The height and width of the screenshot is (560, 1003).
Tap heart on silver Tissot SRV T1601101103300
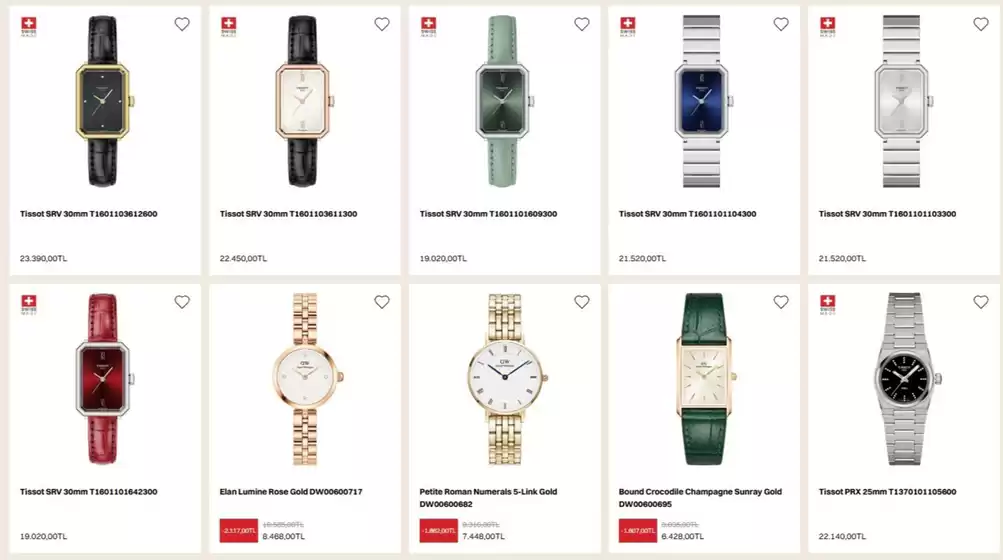coord(981,24)
